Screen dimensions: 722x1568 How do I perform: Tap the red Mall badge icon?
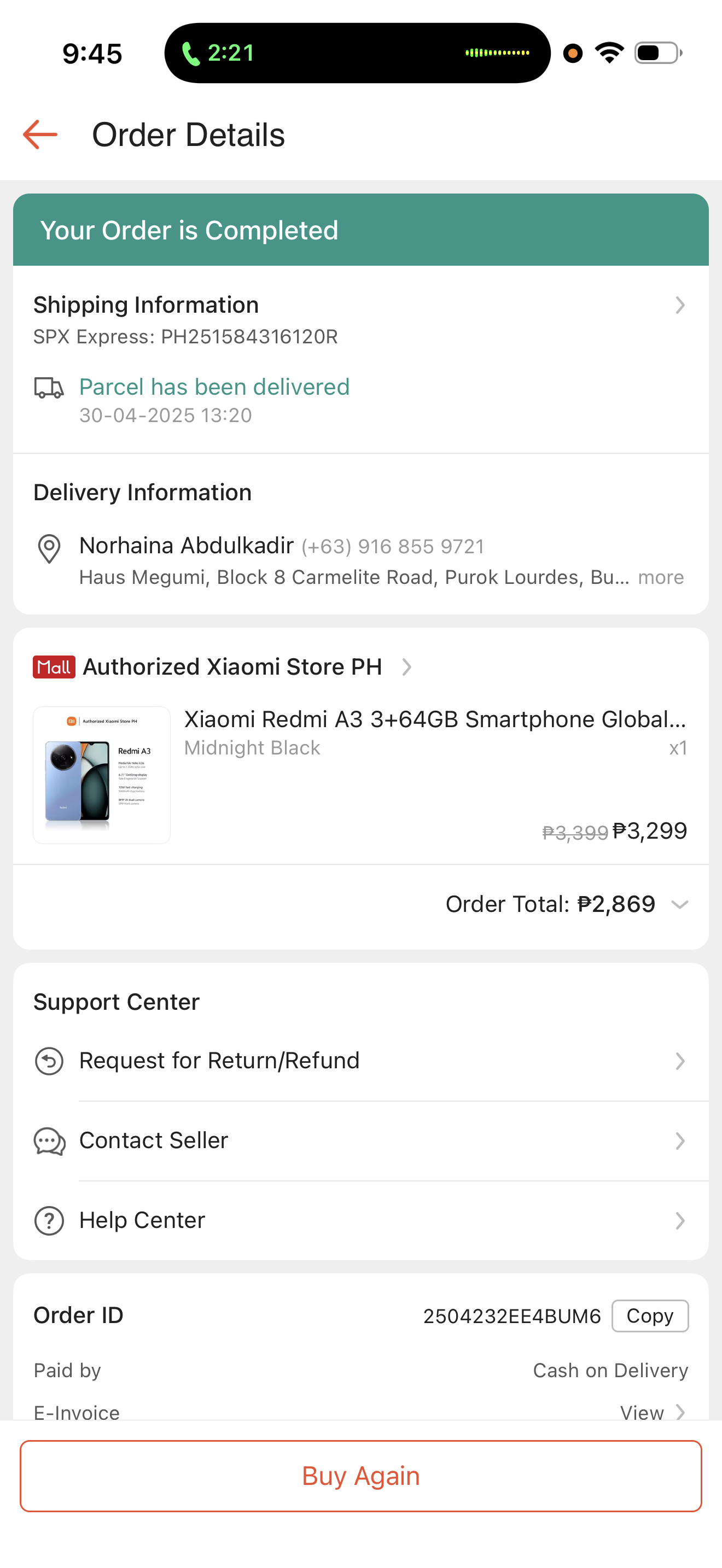54,667
